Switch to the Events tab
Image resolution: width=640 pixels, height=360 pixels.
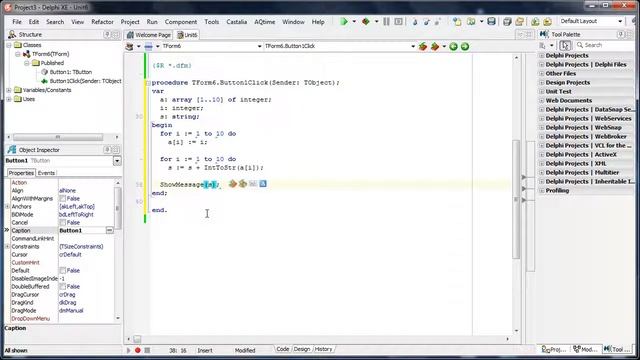click(x=46, y=173)
